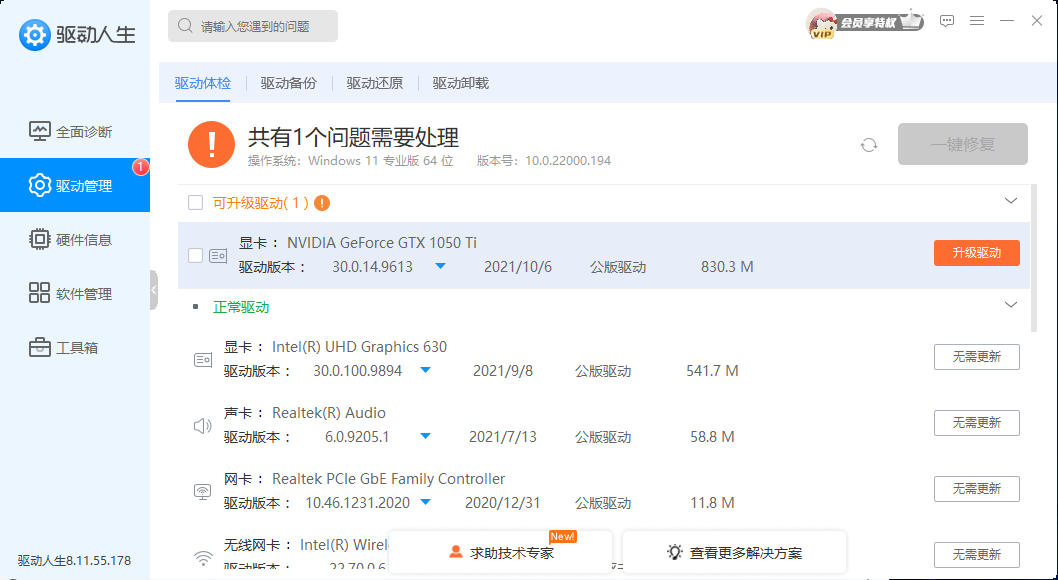
Task: Click the driver list vertical scrollbar
Action: 1034,258
